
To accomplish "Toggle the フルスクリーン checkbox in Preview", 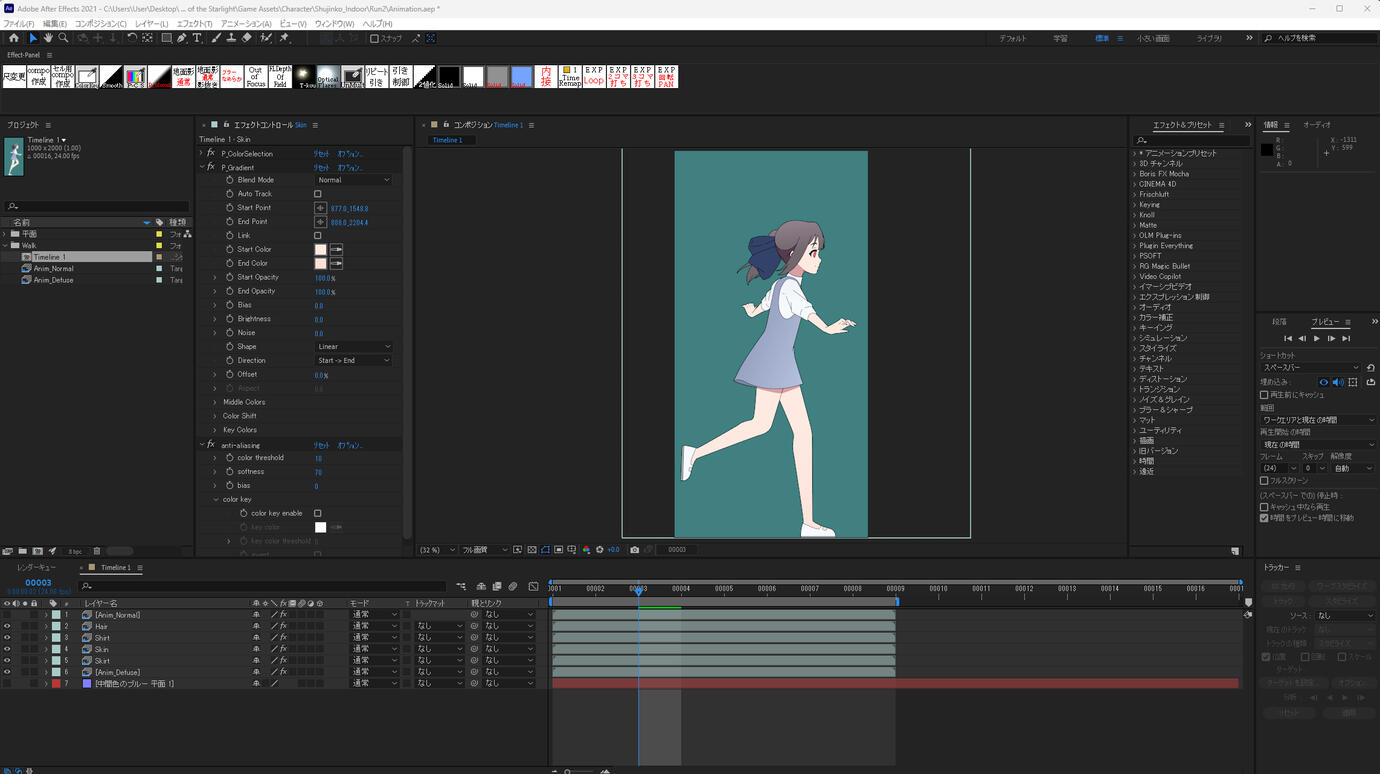I will (1264, 481).
